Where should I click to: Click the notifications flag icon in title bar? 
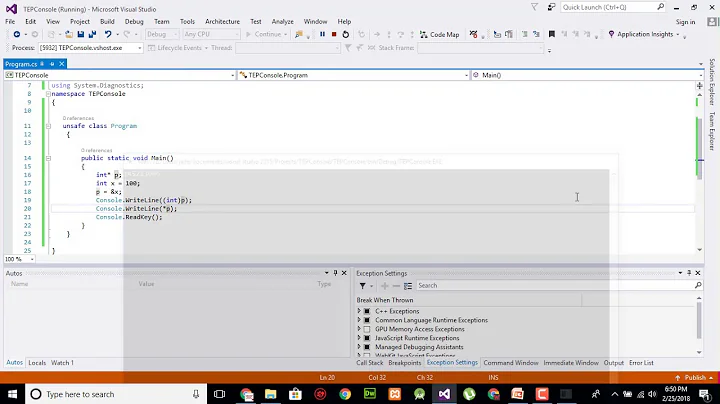[533, 7]
